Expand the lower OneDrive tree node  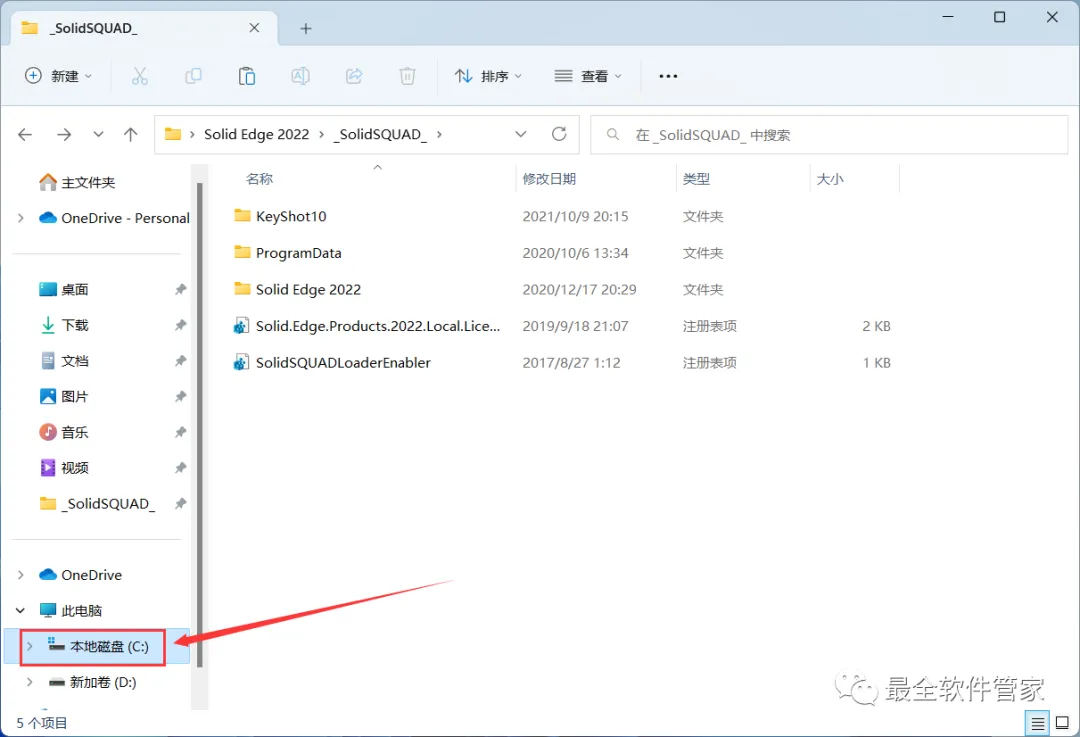pos(21,575)
